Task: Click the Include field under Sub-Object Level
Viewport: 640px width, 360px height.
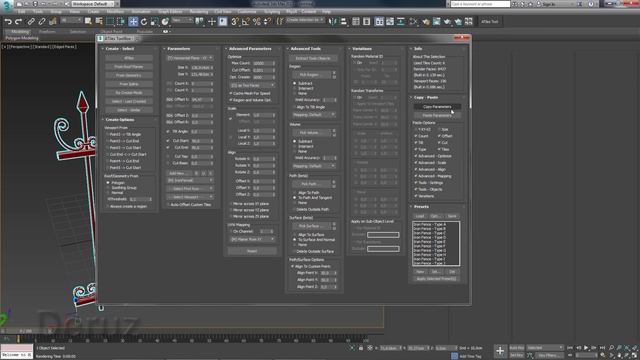Action: point(383,235)
